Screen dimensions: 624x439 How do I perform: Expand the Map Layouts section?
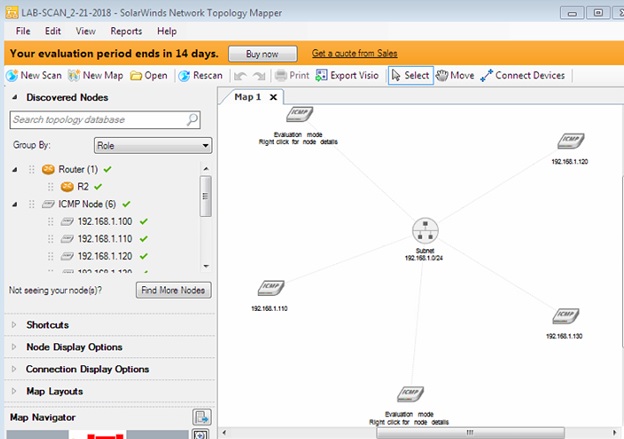[x=14, y=391]
